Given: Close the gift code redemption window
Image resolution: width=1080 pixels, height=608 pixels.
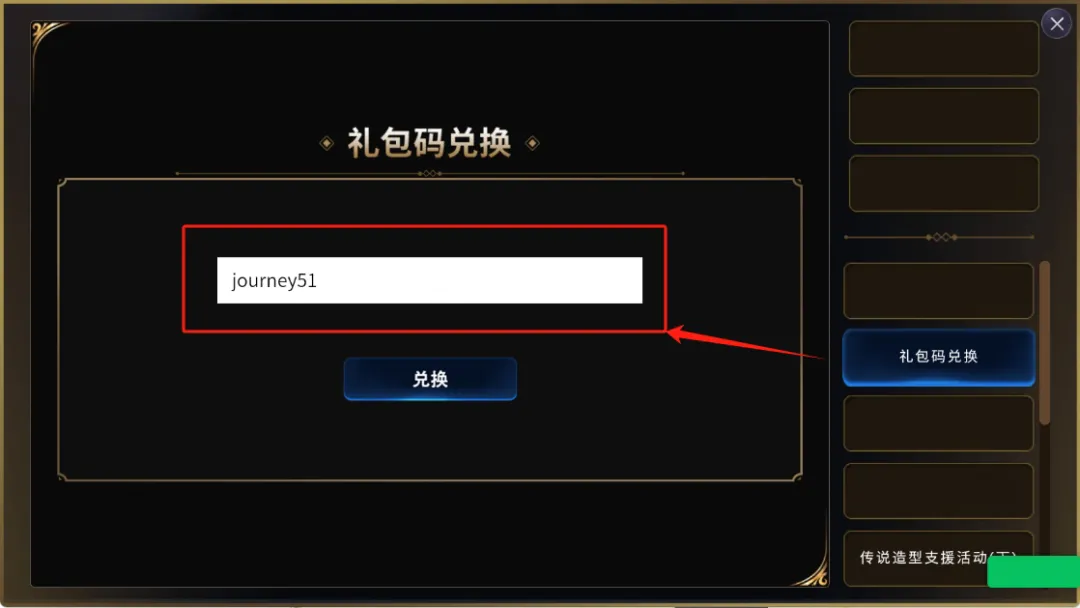Looking at the screenshot, I should [x=1057, y=24].
